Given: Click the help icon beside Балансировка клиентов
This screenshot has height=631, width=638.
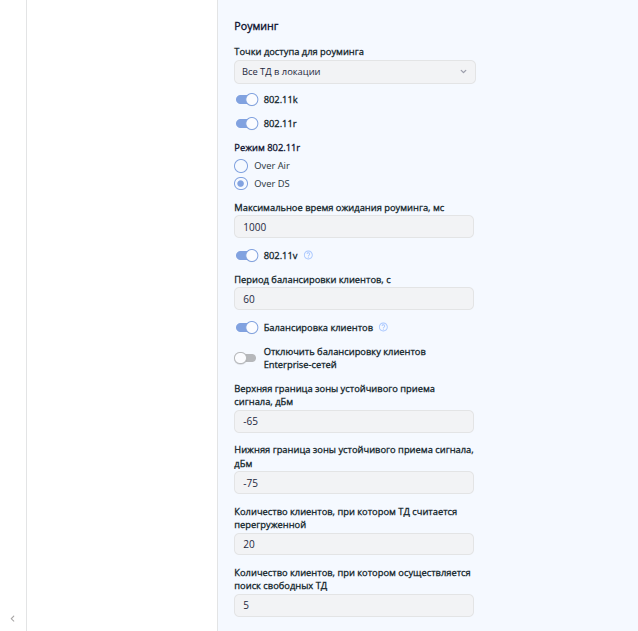Looking at the screenshot, I should point(383,327).
